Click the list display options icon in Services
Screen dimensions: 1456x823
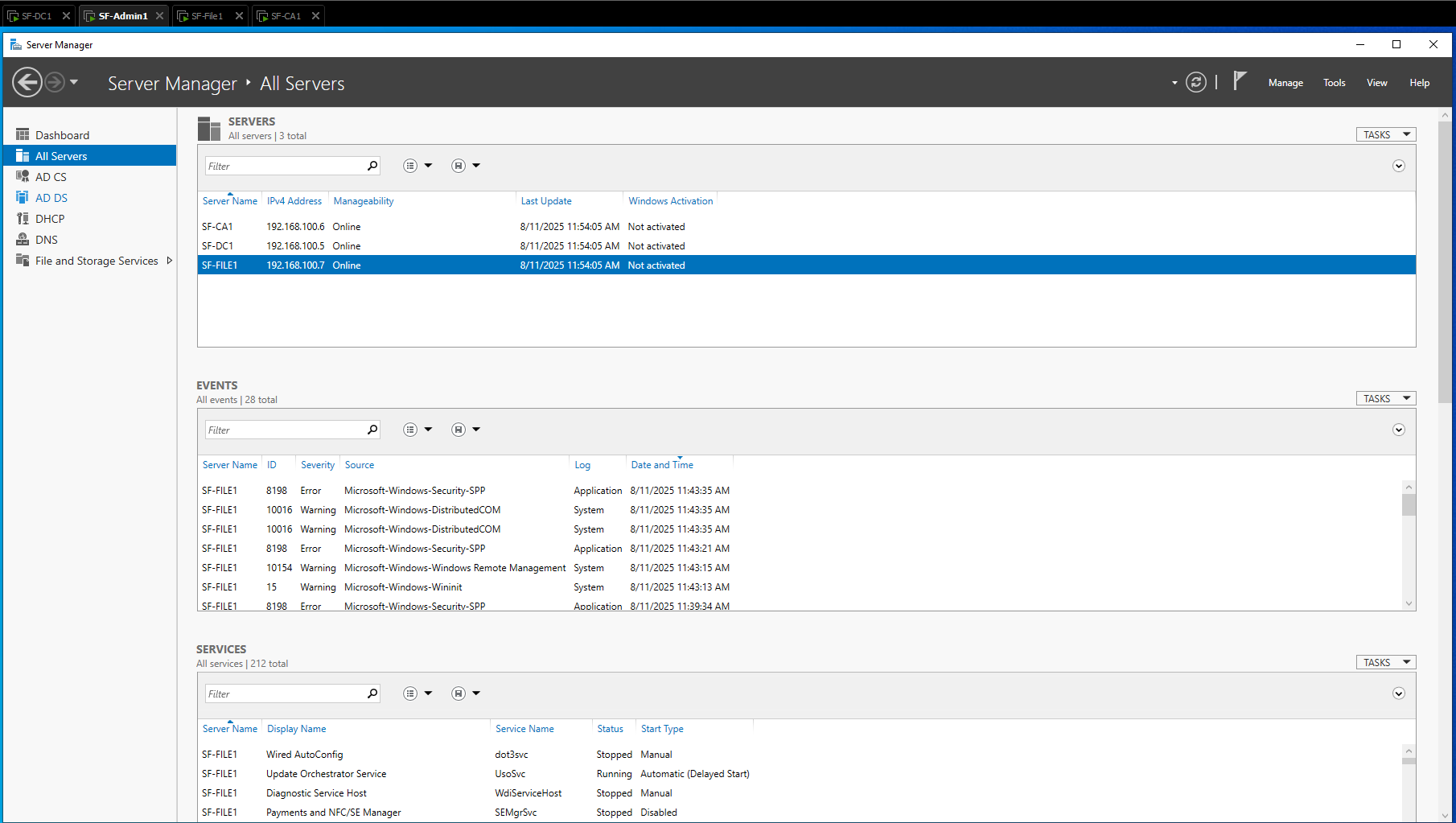[x=409, y=693]
